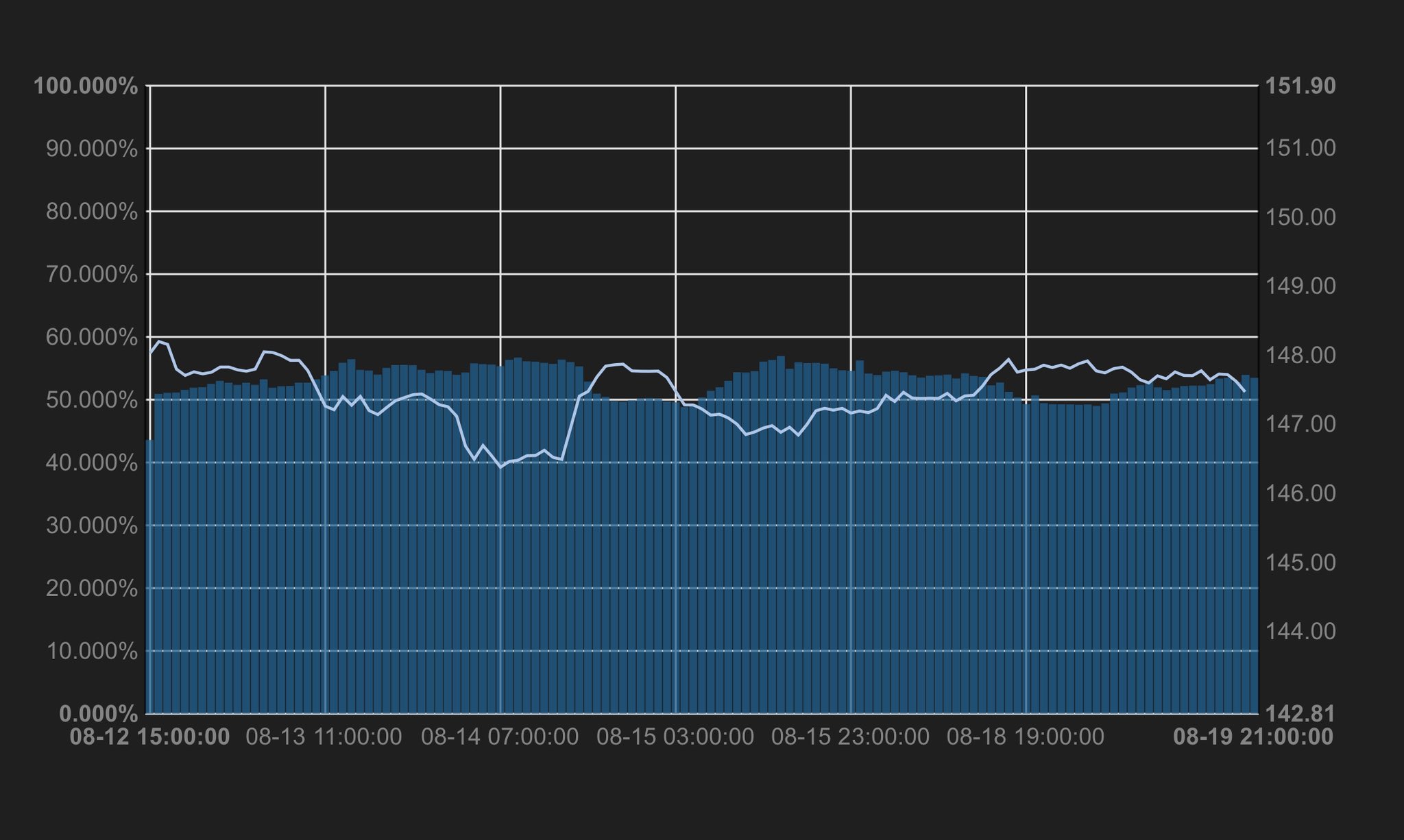Select the 08-13 11:00:00 time label
This screenshot has height=840, width=1404.
point(324,737)
